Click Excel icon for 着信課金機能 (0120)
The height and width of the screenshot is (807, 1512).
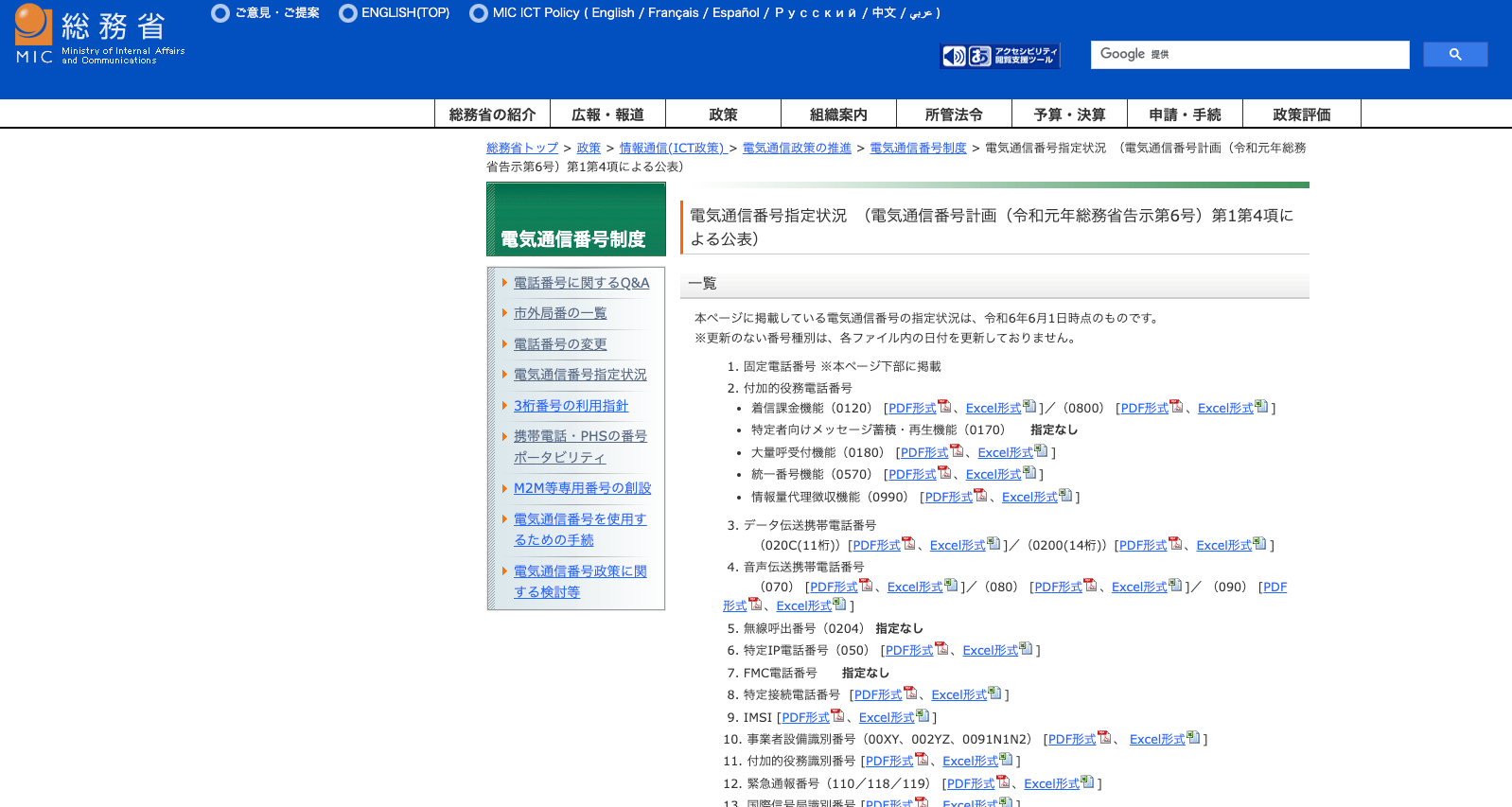pos(1029,406)
